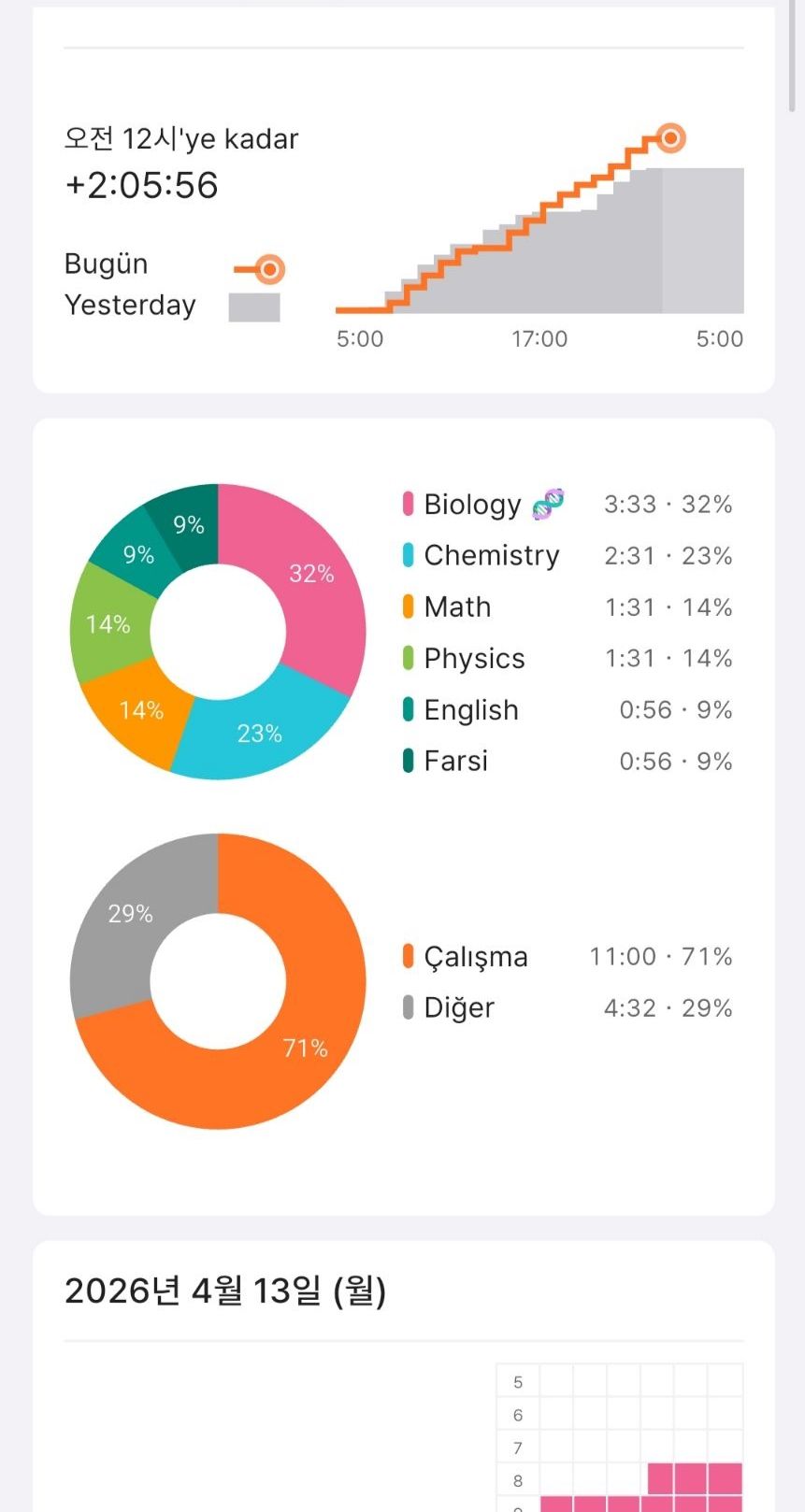Open the English subject row
The width and height of the screenshot is (805, 1512).
[x=471, y=710]
